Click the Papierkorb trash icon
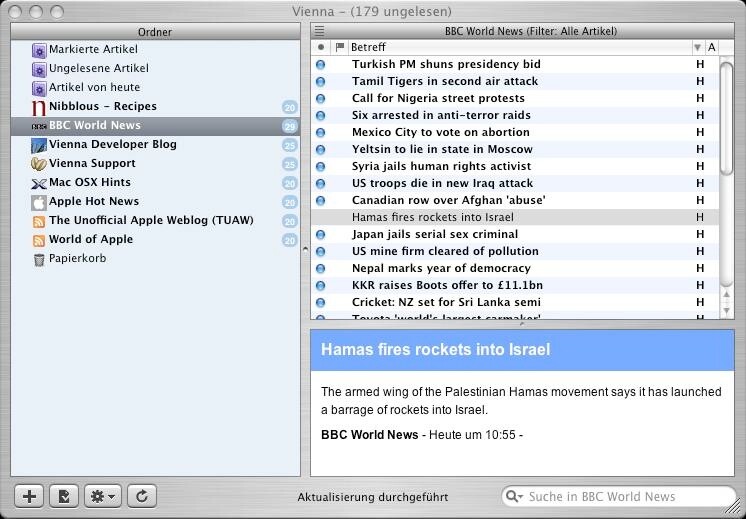 [x=39, y=260]
